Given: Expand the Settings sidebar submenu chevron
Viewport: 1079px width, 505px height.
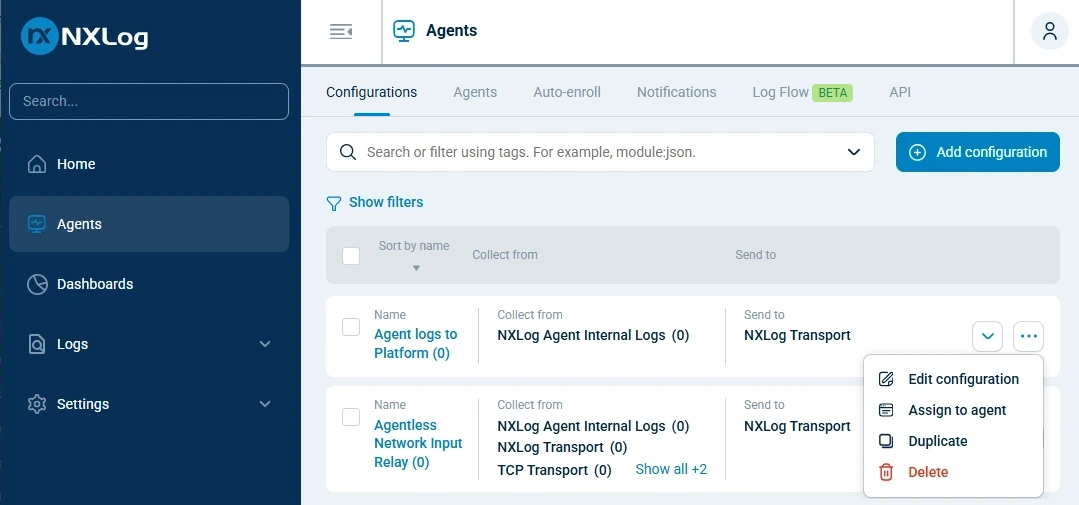Looking at the screenshot, I should coord(265,404).
